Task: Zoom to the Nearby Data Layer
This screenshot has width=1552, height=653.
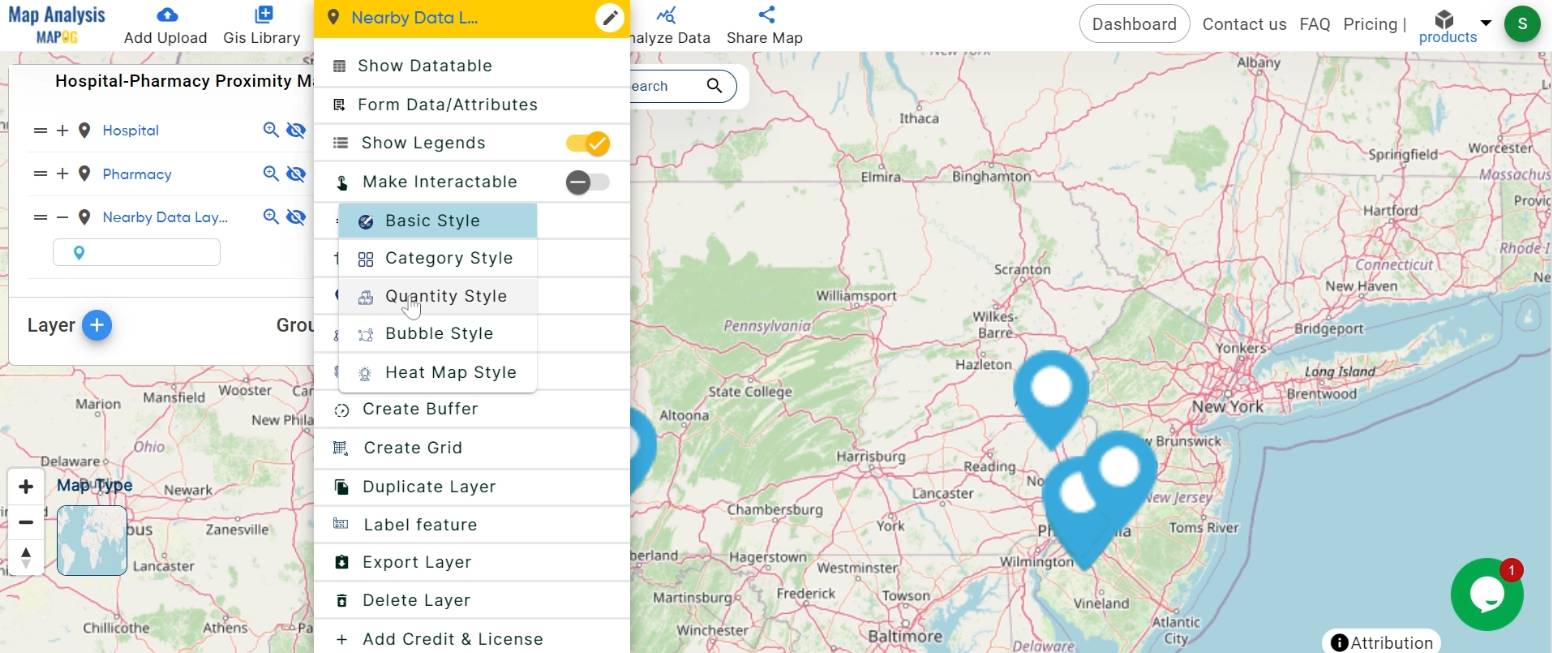Action: click(270, 217)
